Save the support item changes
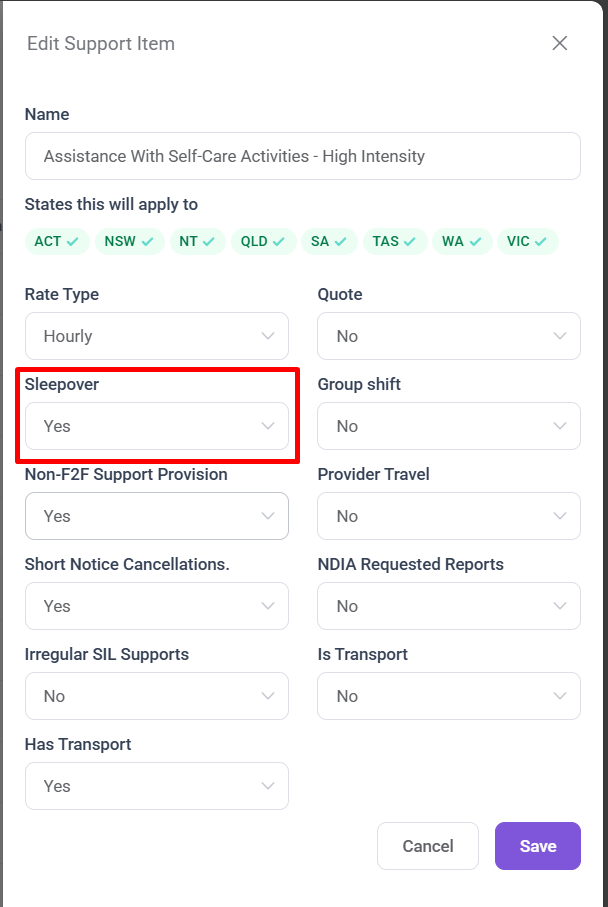 pyautogui.click(x=538, y=846)
